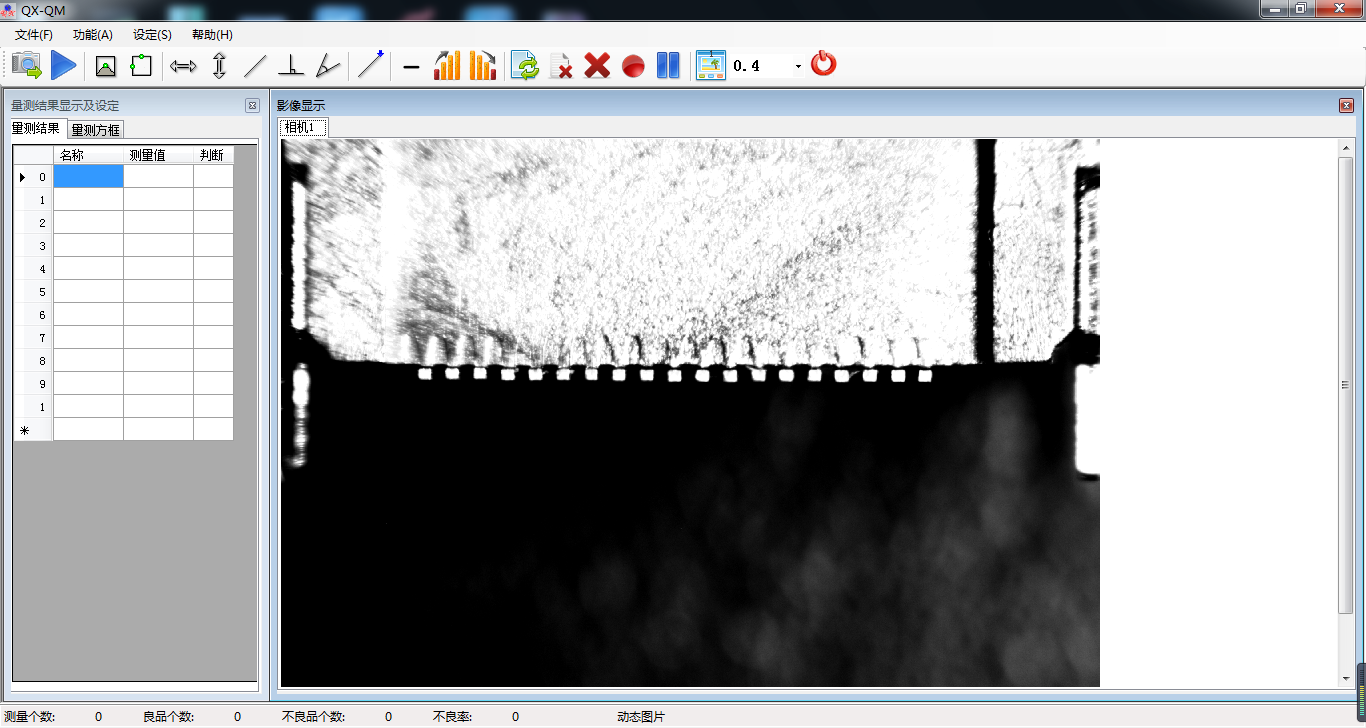The image size is (1366, 728).
Task: Click the red record circle button
Action: pyautogui.click(x=633, y=66)
